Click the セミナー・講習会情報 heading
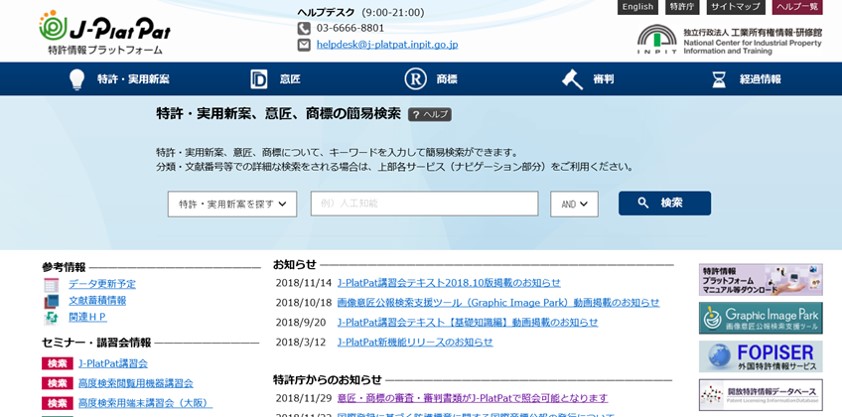 pos(97,342)
